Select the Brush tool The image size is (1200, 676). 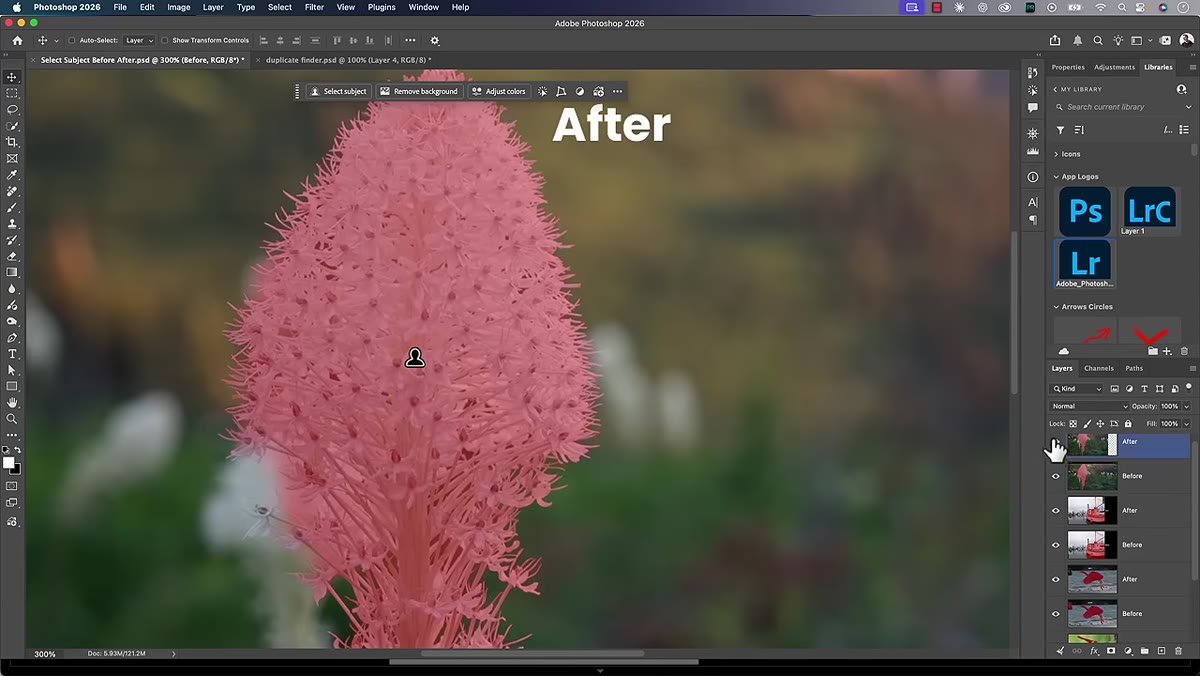click(12, 207)
